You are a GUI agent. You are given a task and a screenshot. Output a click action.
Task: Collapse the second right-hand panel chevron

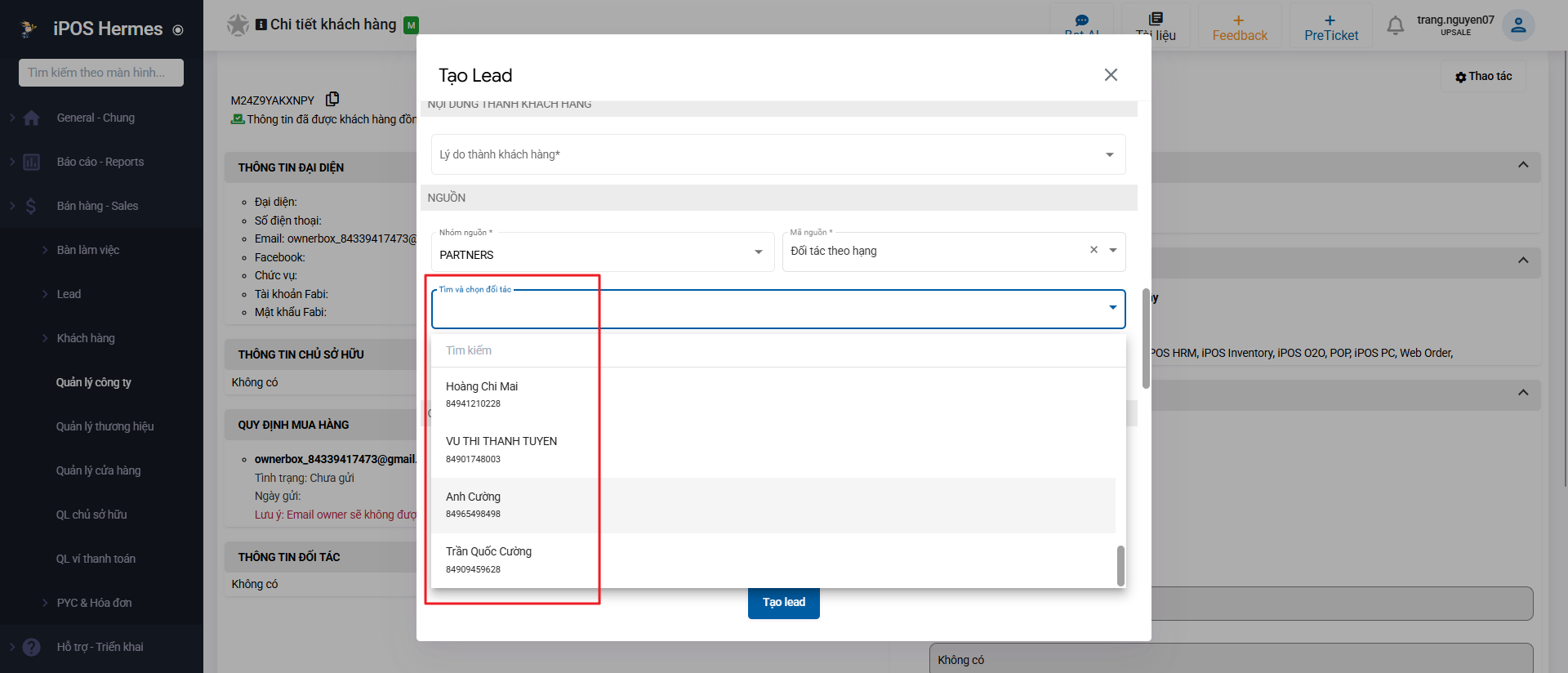(x=1523, y=261)
